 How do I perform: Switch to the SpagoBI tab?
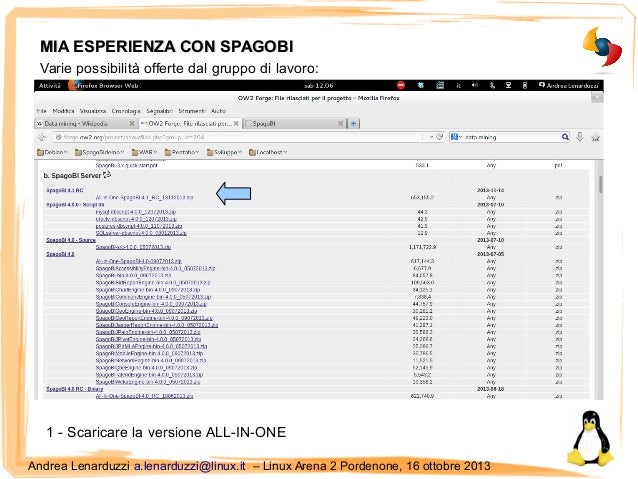[x=294, y=123]
